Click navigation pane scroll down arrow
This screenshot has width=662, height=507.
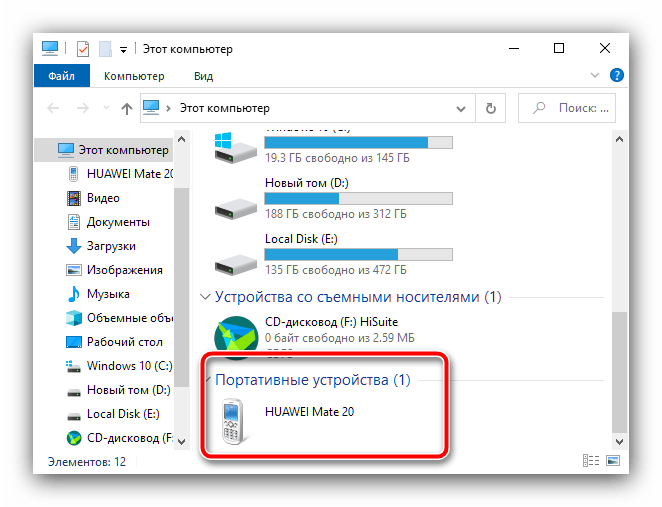(182, 442)
